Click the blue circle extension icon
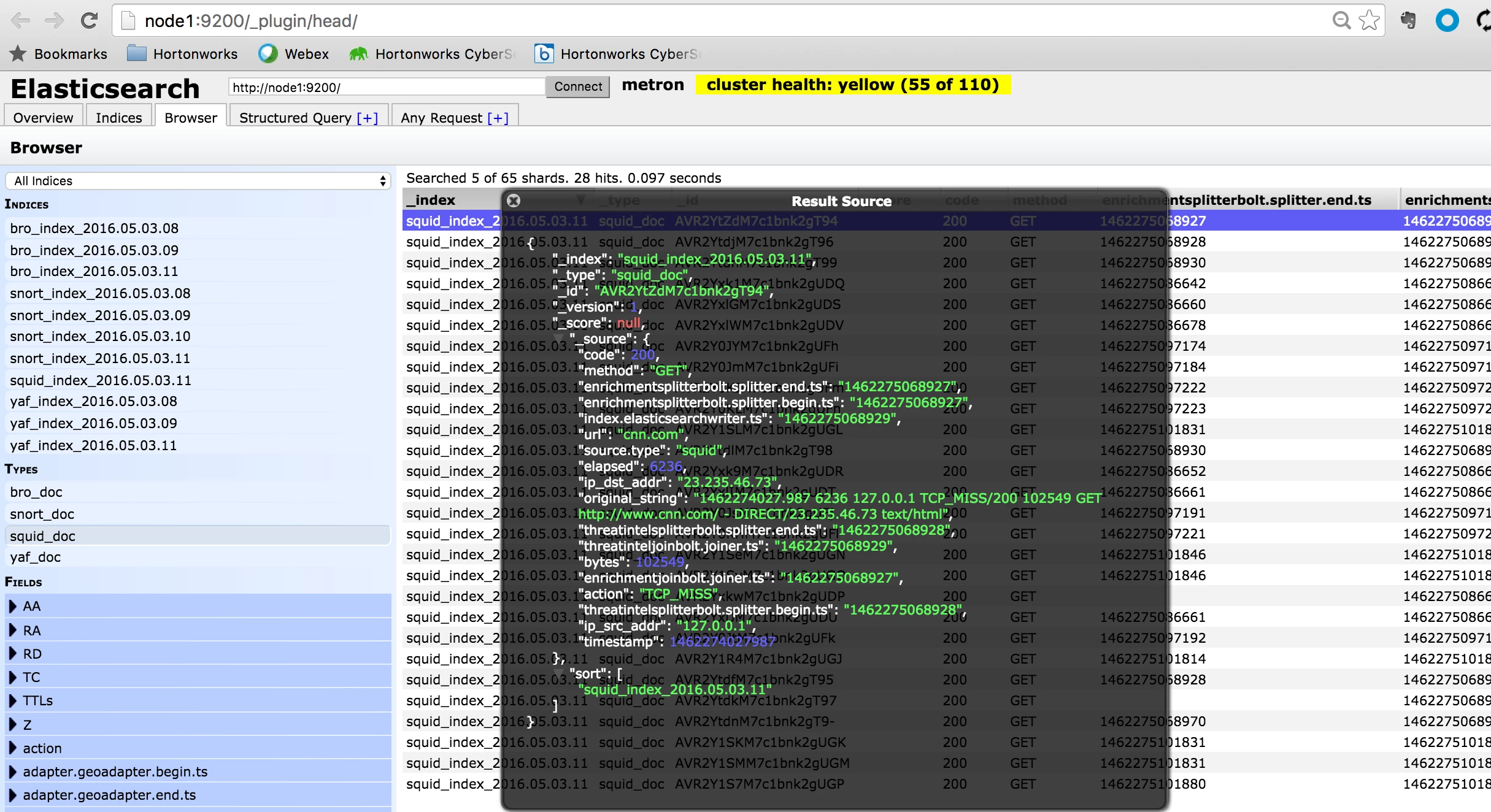Viewport: 1491px width, 812px height. tap(1447, 21)
